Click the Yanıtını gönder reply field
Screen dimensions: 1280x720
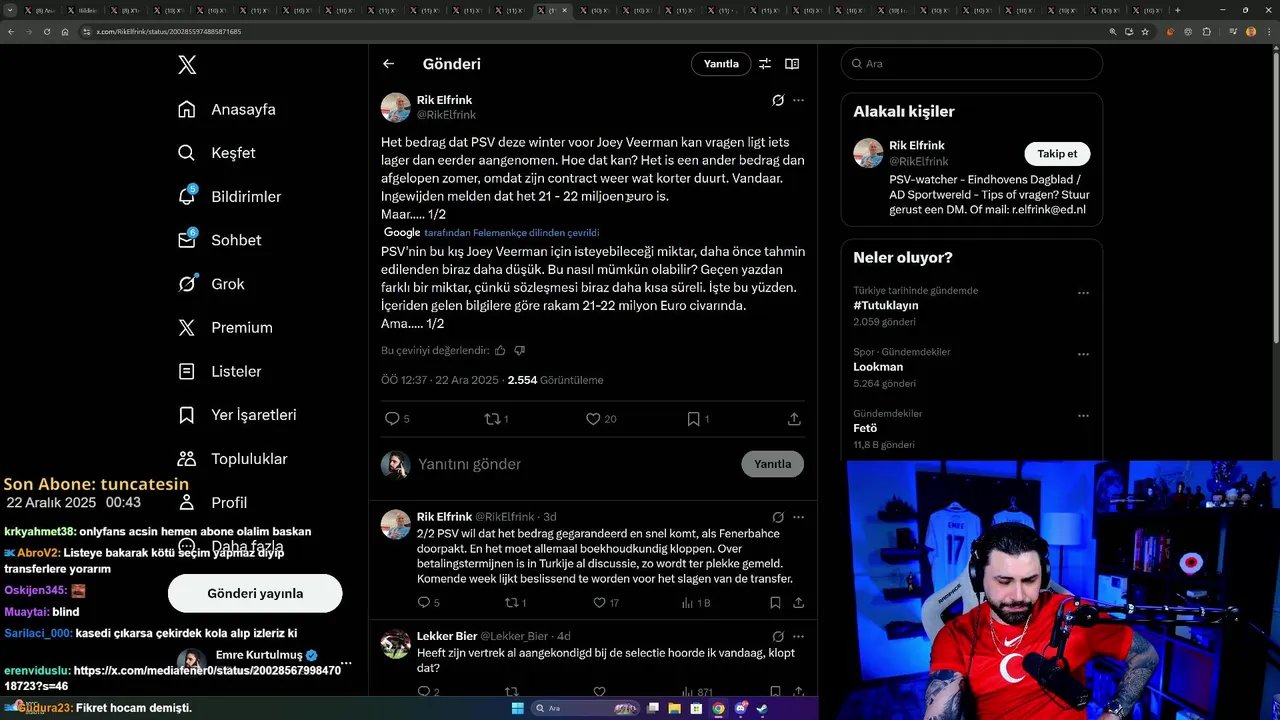point(575,464)
